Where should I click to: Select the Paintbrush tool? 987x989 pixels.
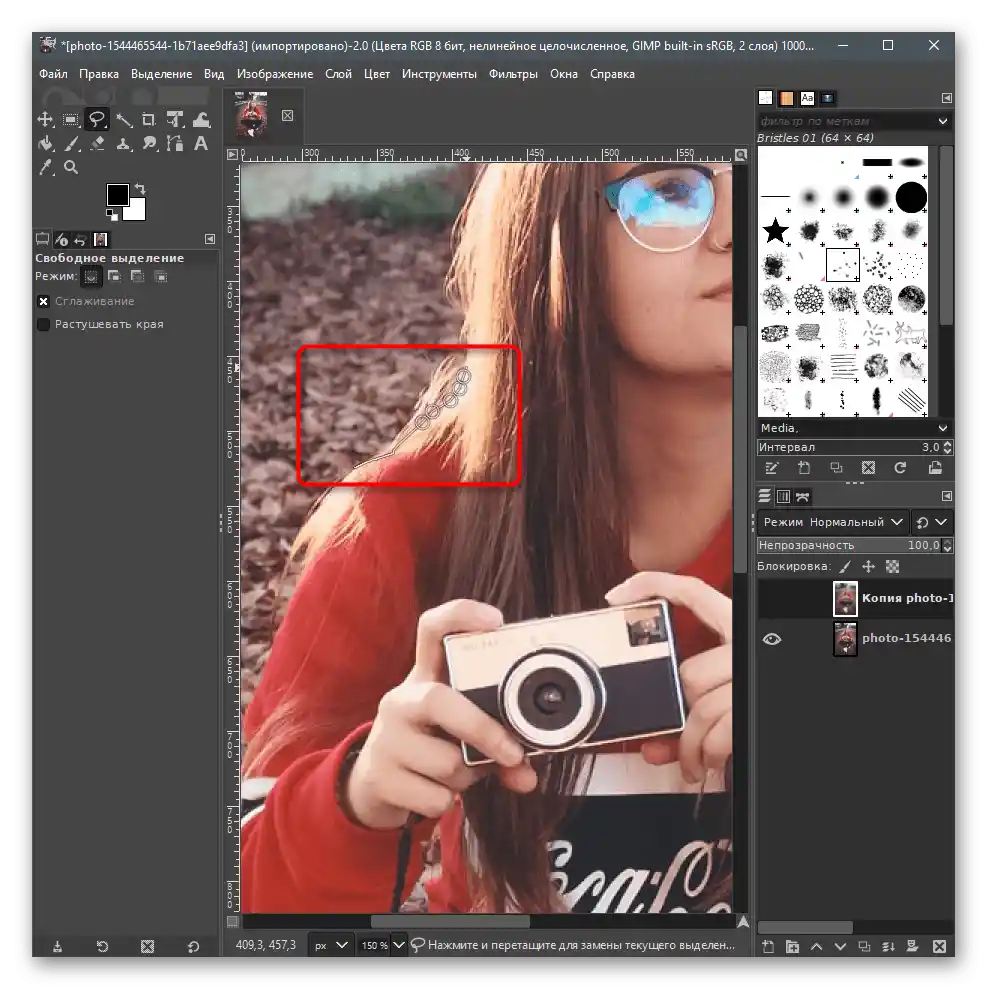71,144
